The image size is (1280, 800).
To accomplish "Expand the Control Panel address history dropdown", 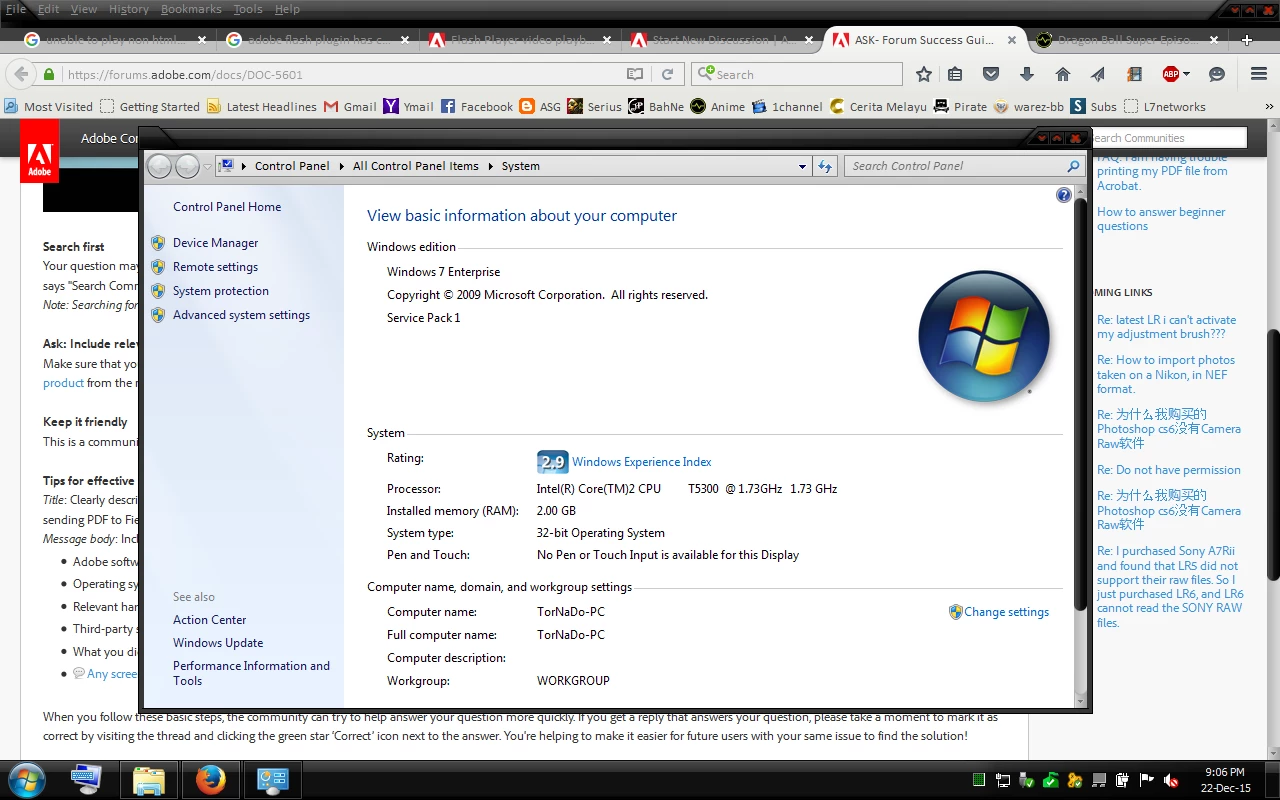I will pyautogui.click(x=802, y=167).
